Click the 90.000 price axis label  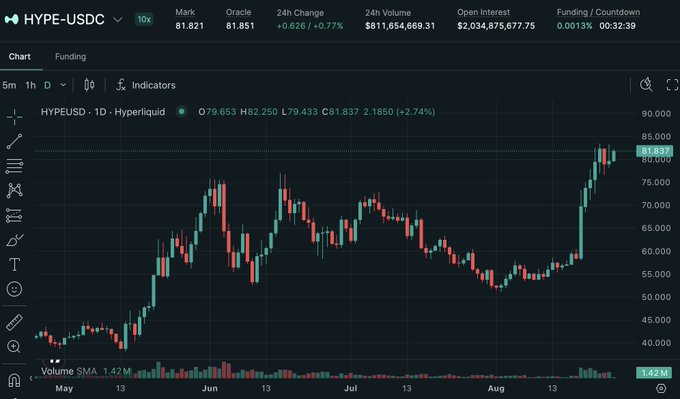[656, 114]
